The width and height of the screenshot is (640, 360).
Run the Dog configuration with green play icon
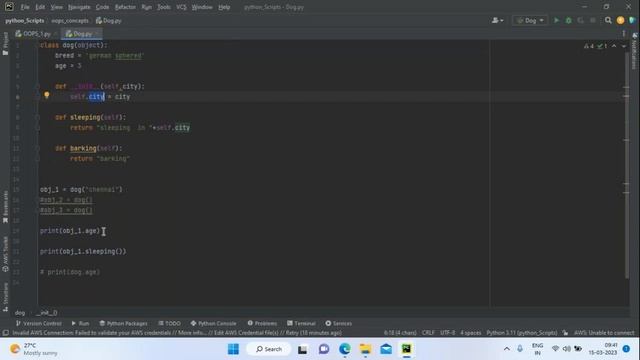tap(556, 20)
